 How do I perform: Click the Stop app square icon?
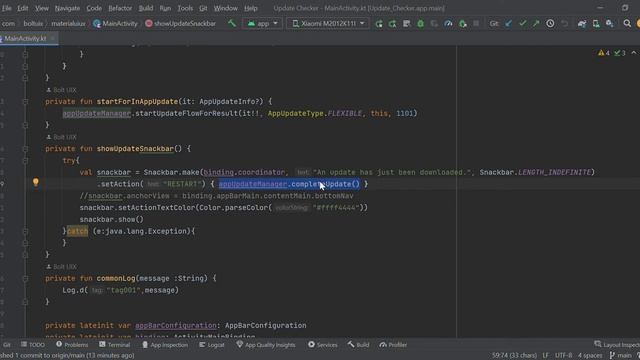[x=476, y=24]
